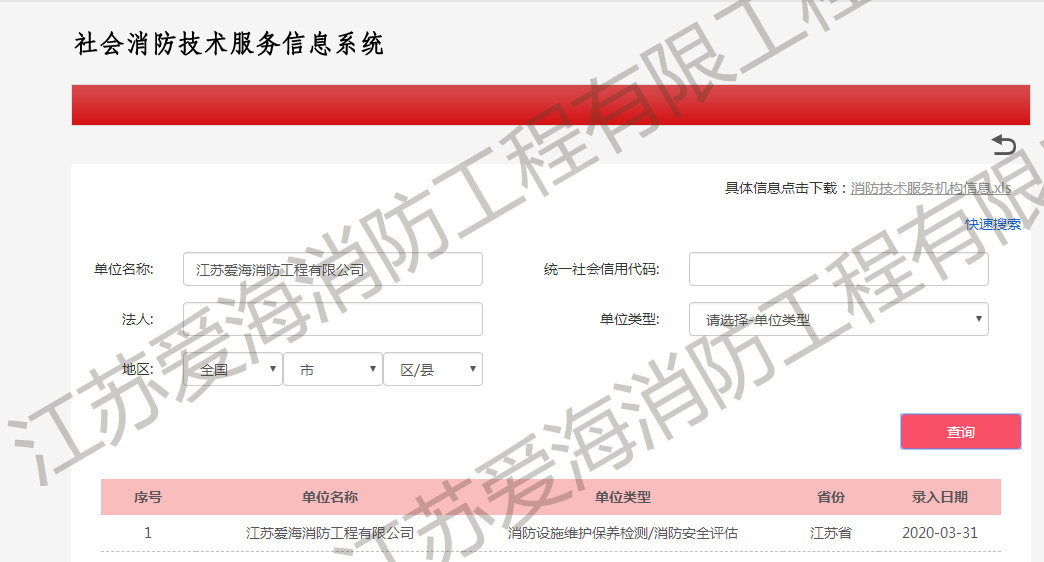The image size is (1044, 562).
Task: Open the 单位类型 dropdown
Action: pos(838,319)
